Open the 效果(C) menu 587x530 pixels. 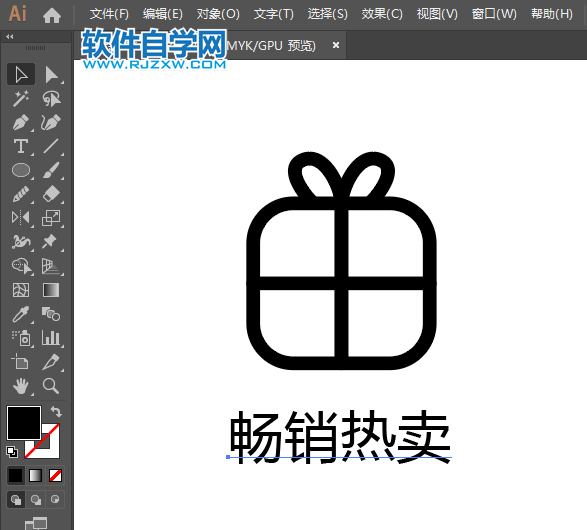(382, 14)
